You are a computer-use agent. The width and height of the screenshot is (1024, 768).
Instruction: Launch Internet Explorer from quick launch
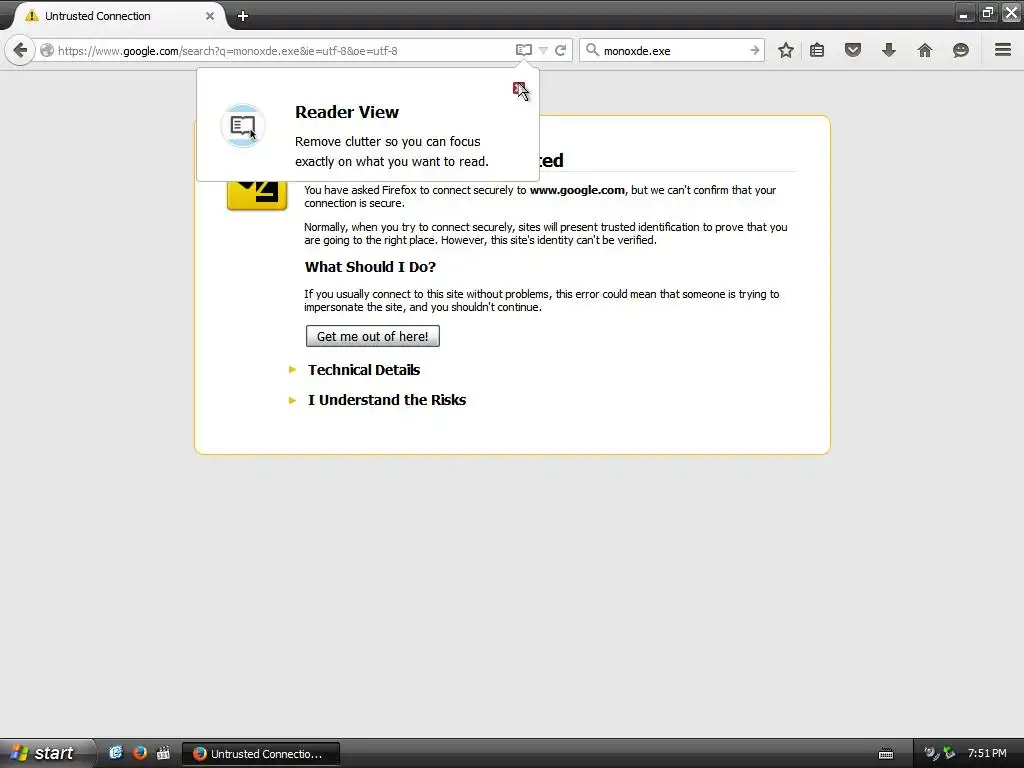pyautogui.click(x=116, y=753)
